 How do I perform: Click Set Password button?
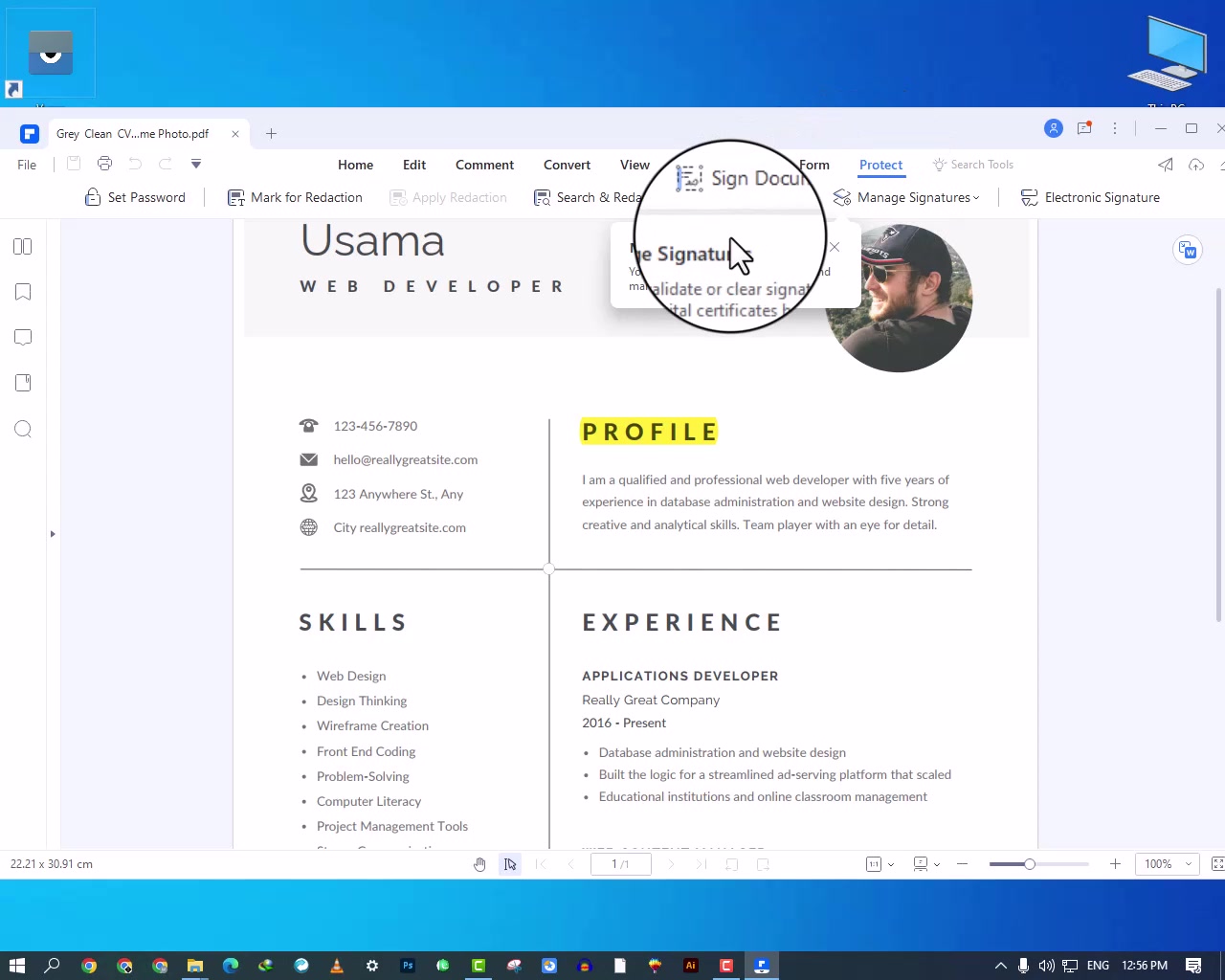pyautogui.click(x=135, y=197)
